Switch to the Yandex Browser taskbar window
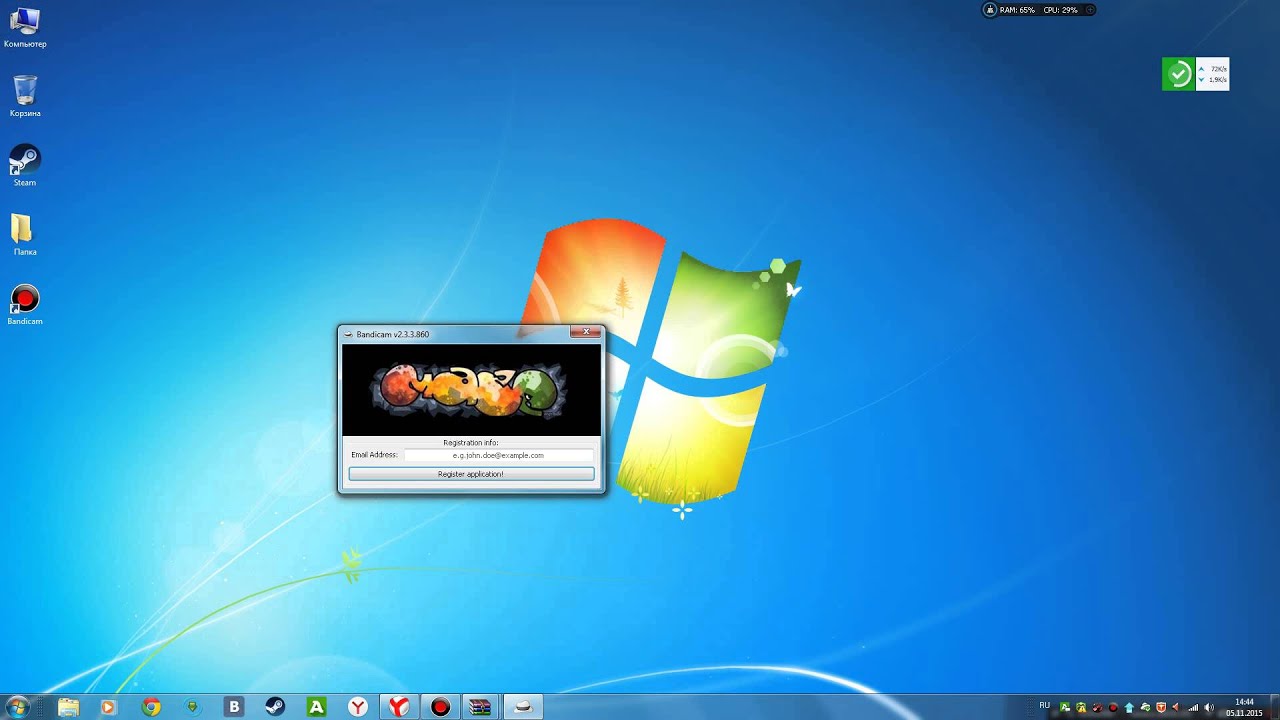Screen dimensions: 1280x720 (x=399, y=707)
